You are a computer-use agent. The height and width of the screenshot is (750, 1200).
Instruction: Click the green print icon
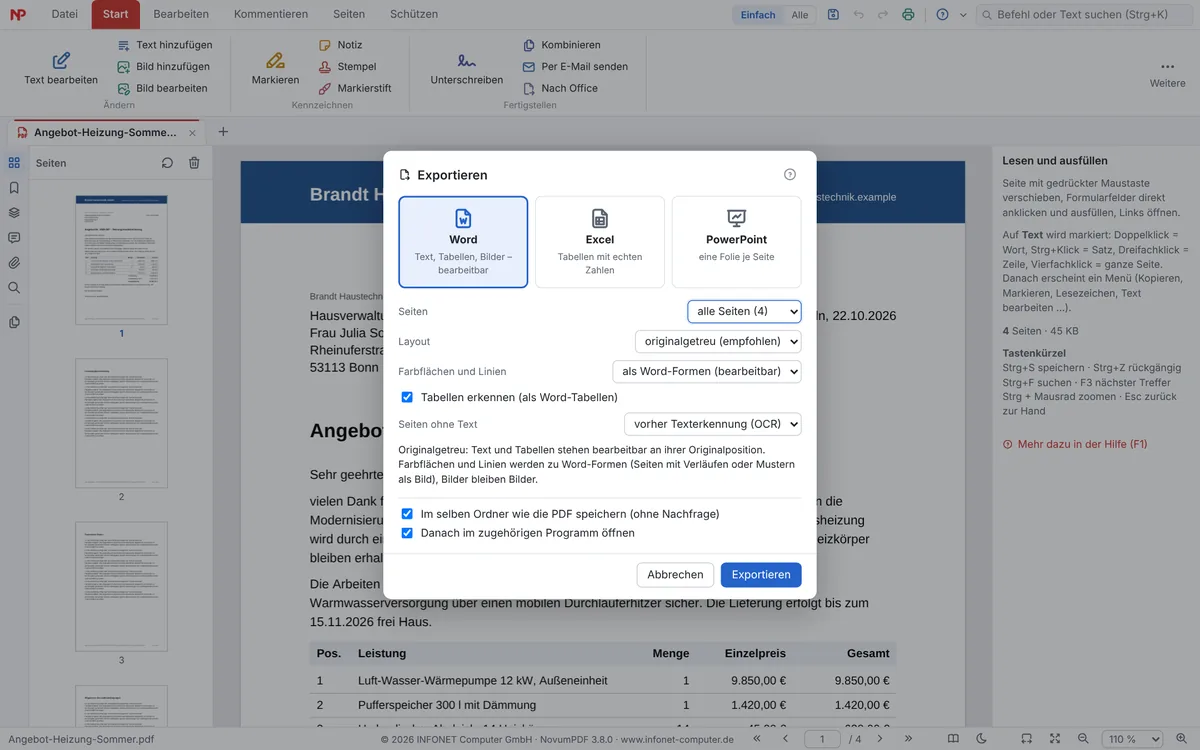[908, 15]
